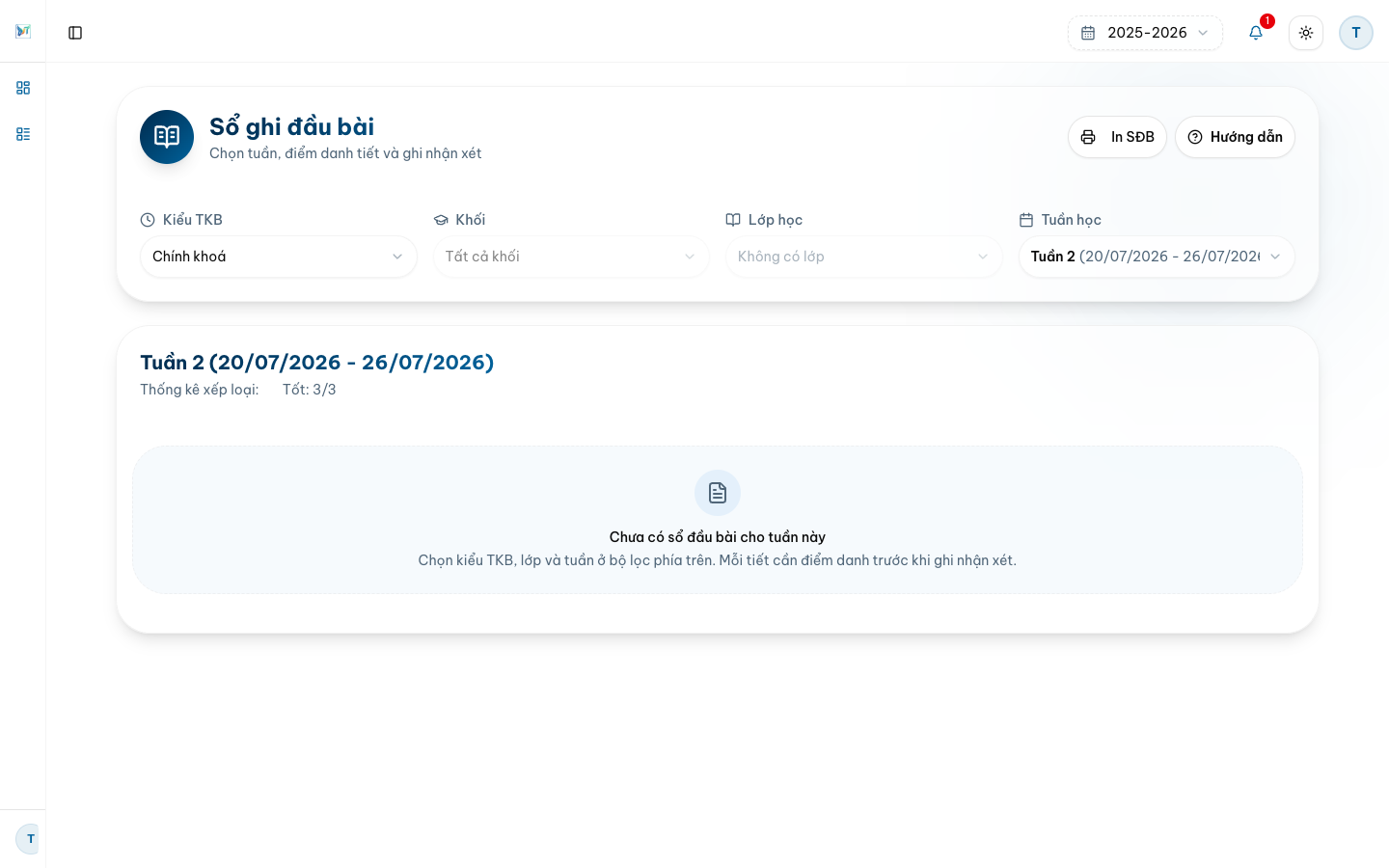Open the 2025-2026 school year selector
The image size is (1389, 868).
pos(1145,33)
